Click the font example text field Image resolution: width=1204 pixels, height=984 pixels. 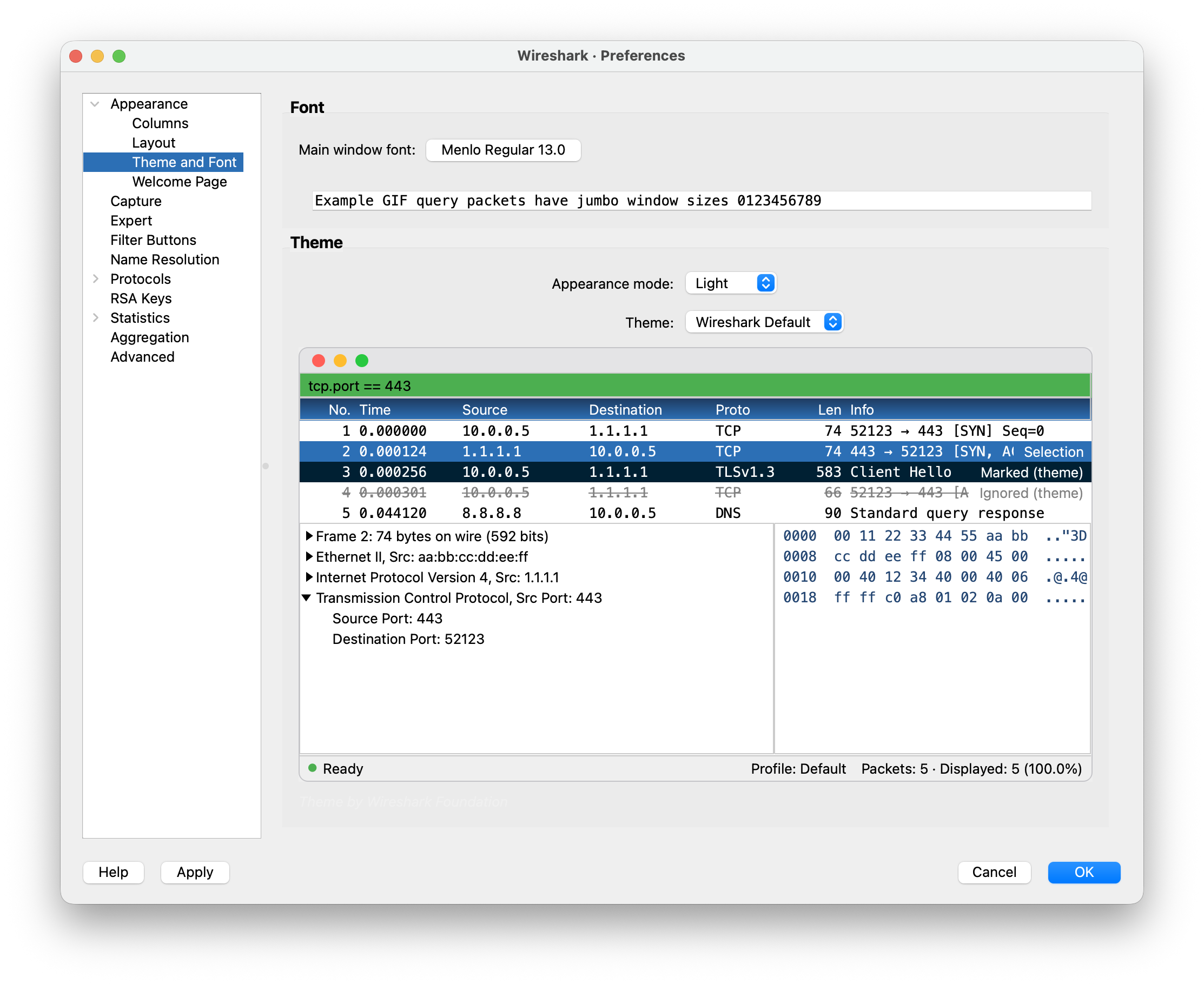click(702, 201)
